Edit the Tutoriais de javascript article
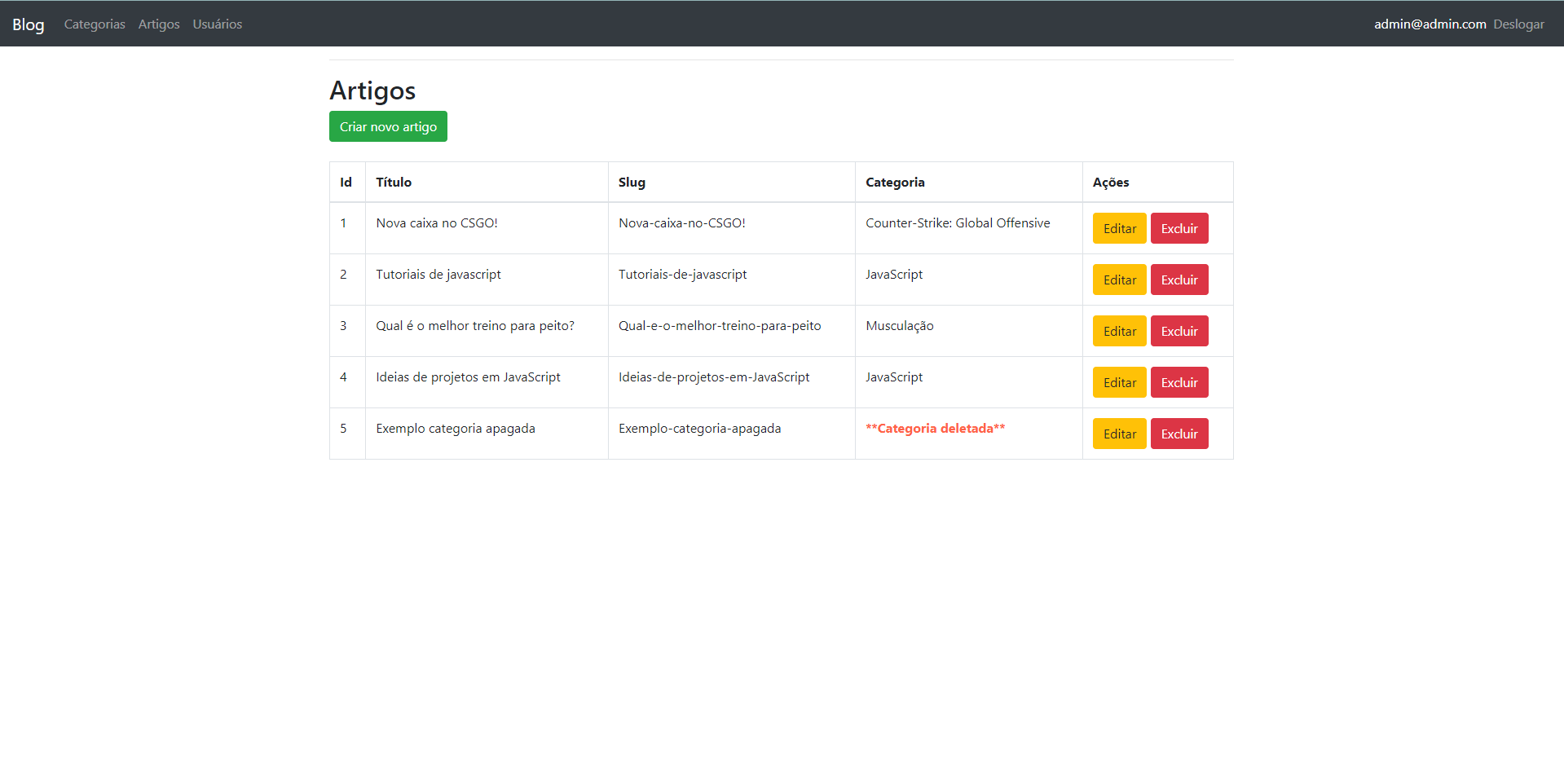Screen dimensions: 1564x784 (1118, 280)
